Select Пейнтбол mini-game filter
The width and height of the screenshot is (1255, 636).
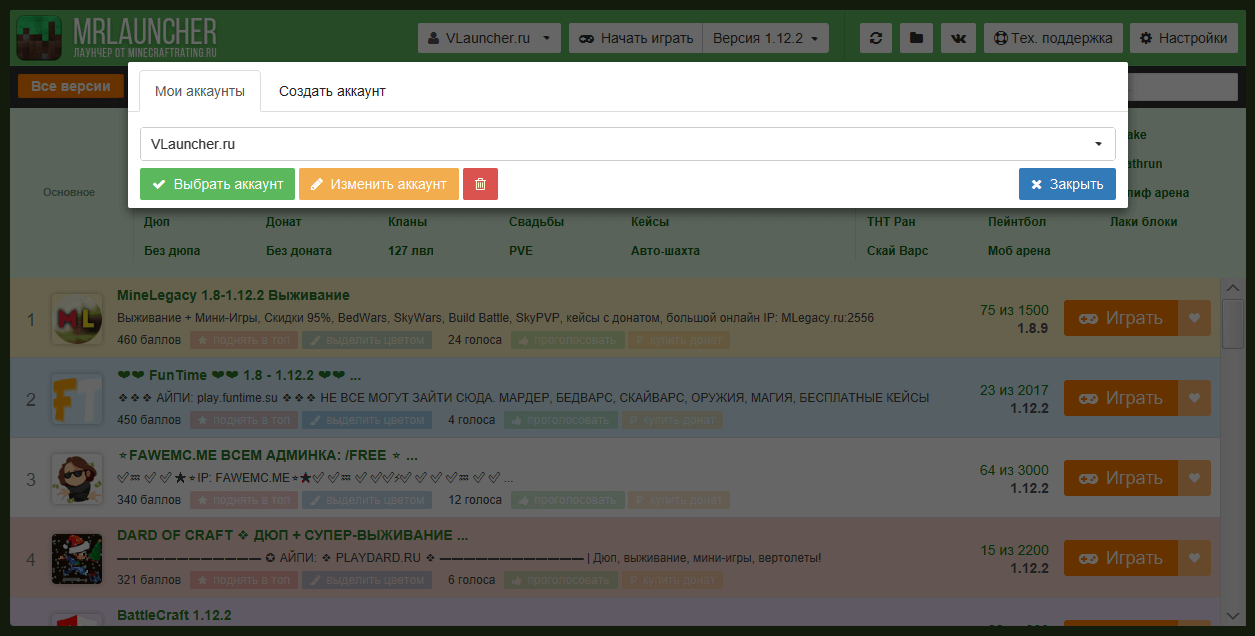[x=1017, y=222]
